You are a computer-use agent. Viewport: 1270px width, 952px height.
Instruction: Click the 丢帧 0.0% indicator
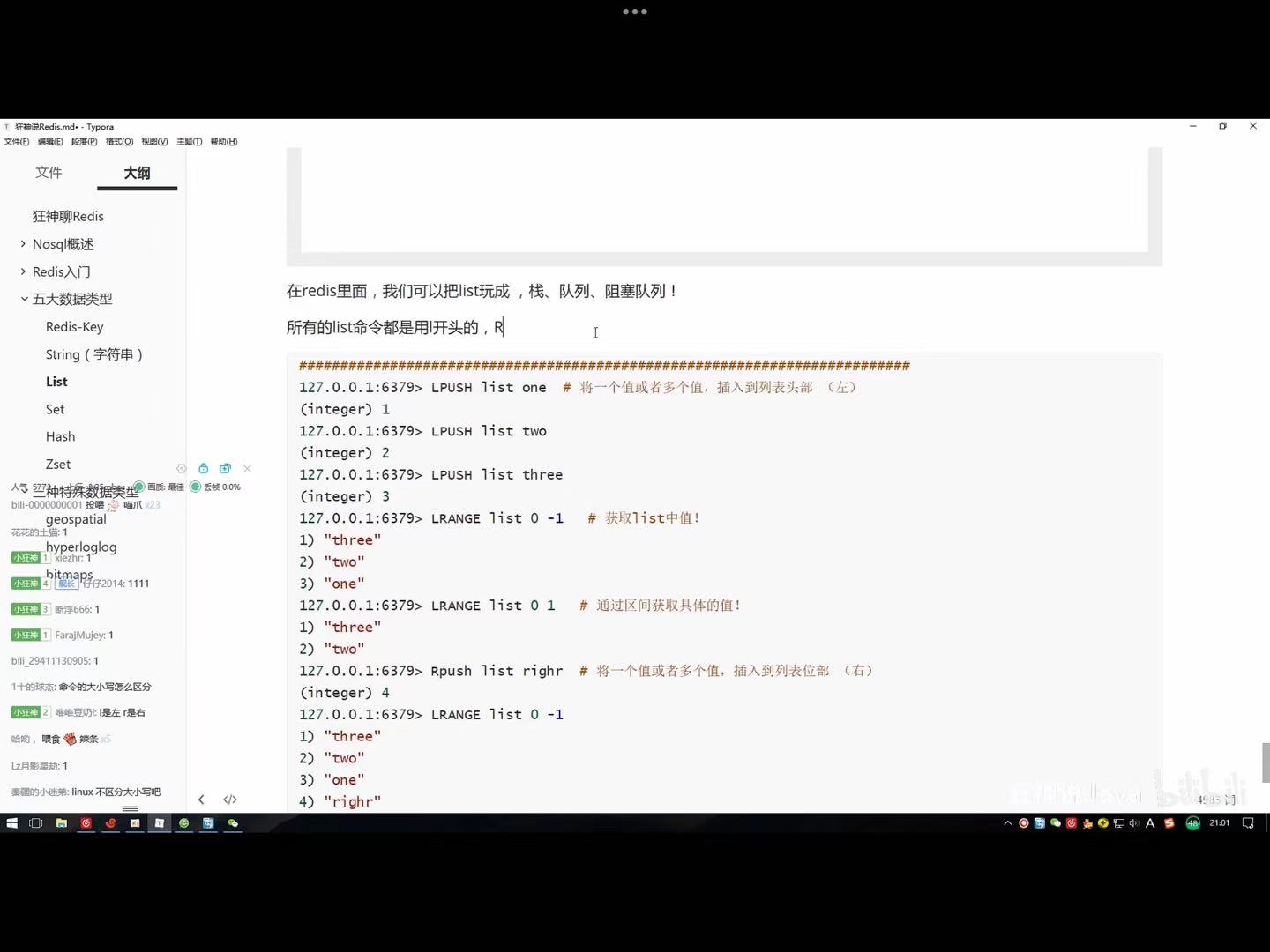pyautogui.click(x=215, y=487)
